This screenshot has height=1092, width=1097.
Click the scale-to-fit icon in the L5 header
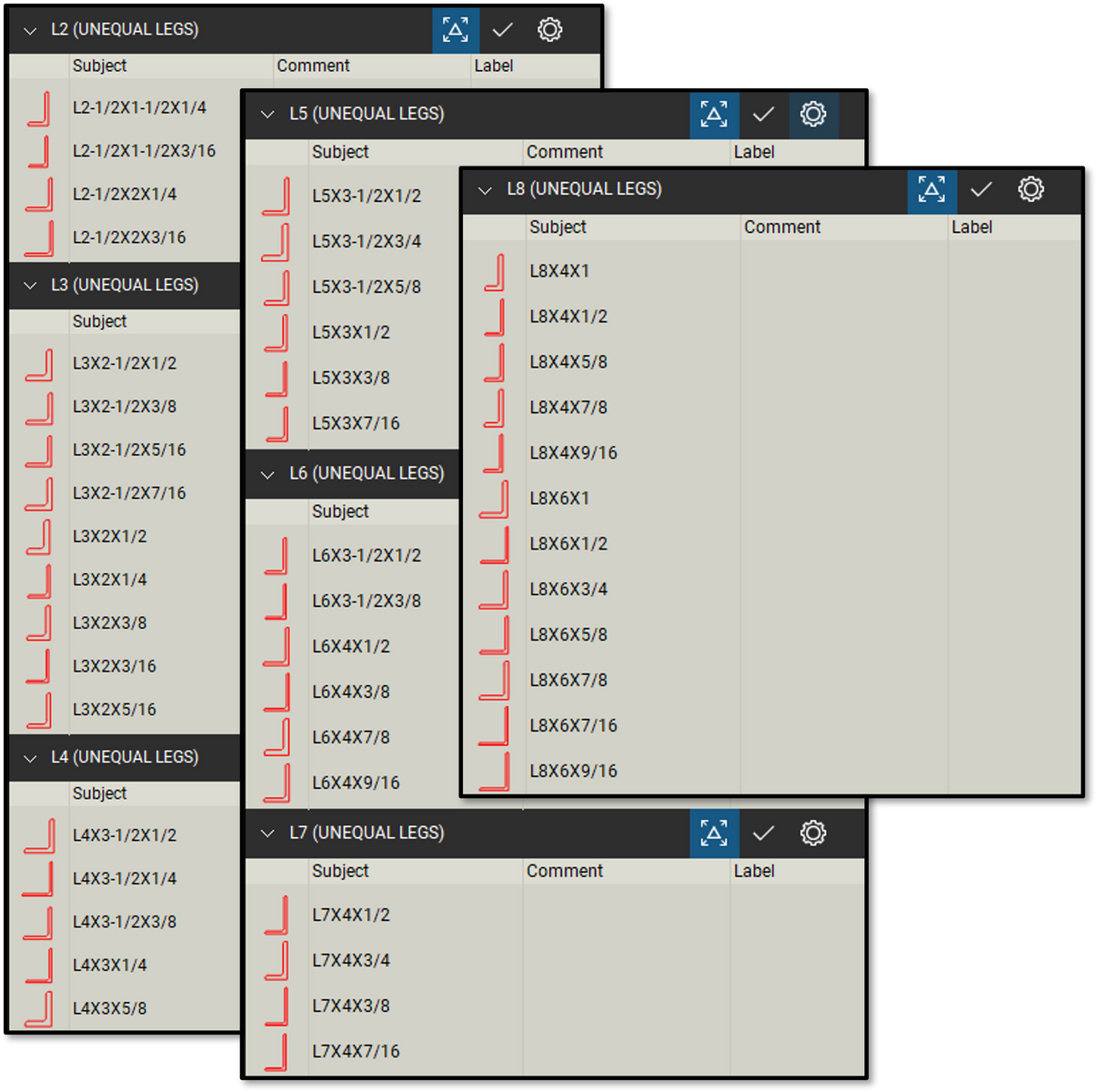(x=714, y=115)
